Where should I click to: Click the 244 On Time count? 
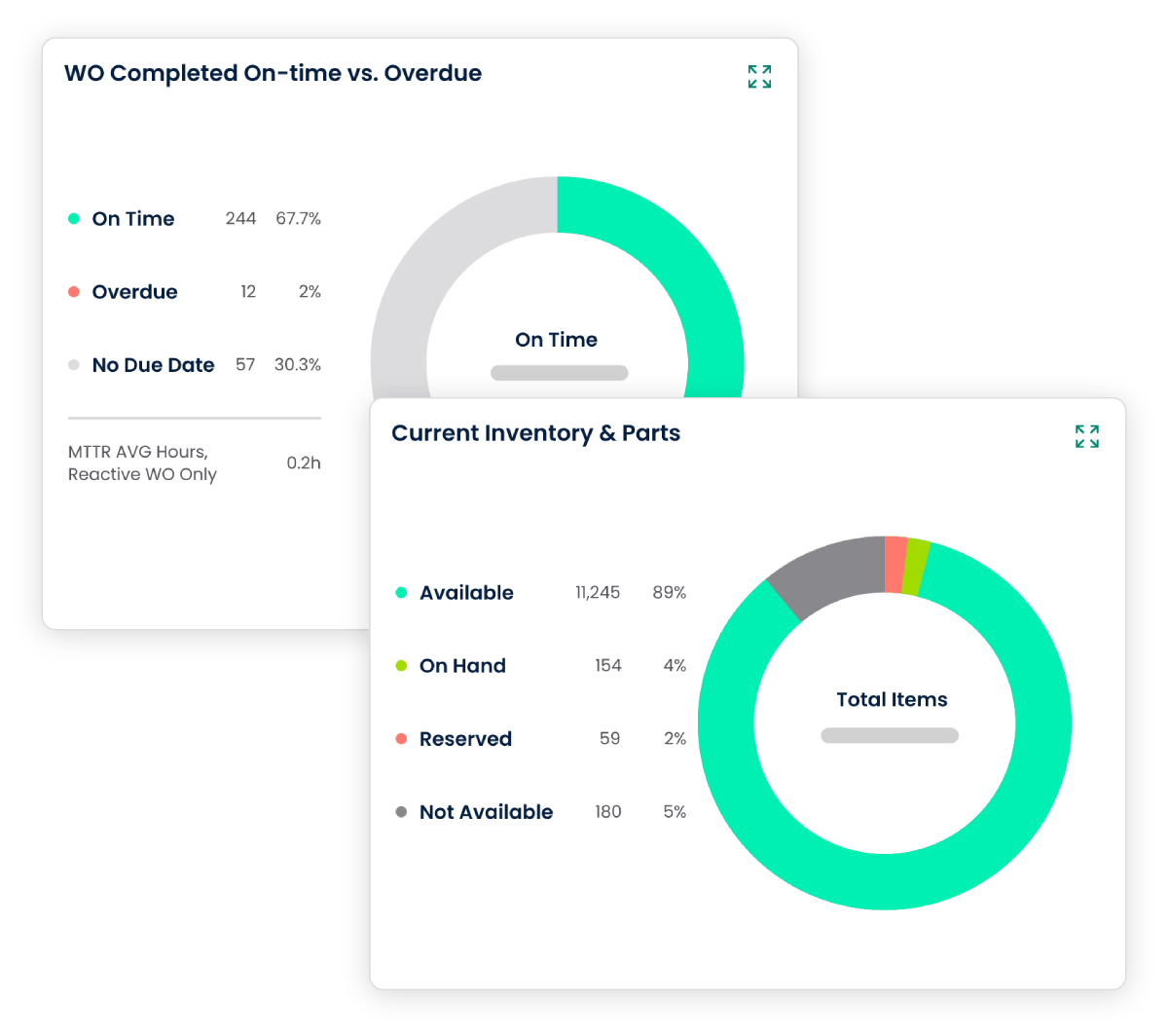tap(239, 218)
